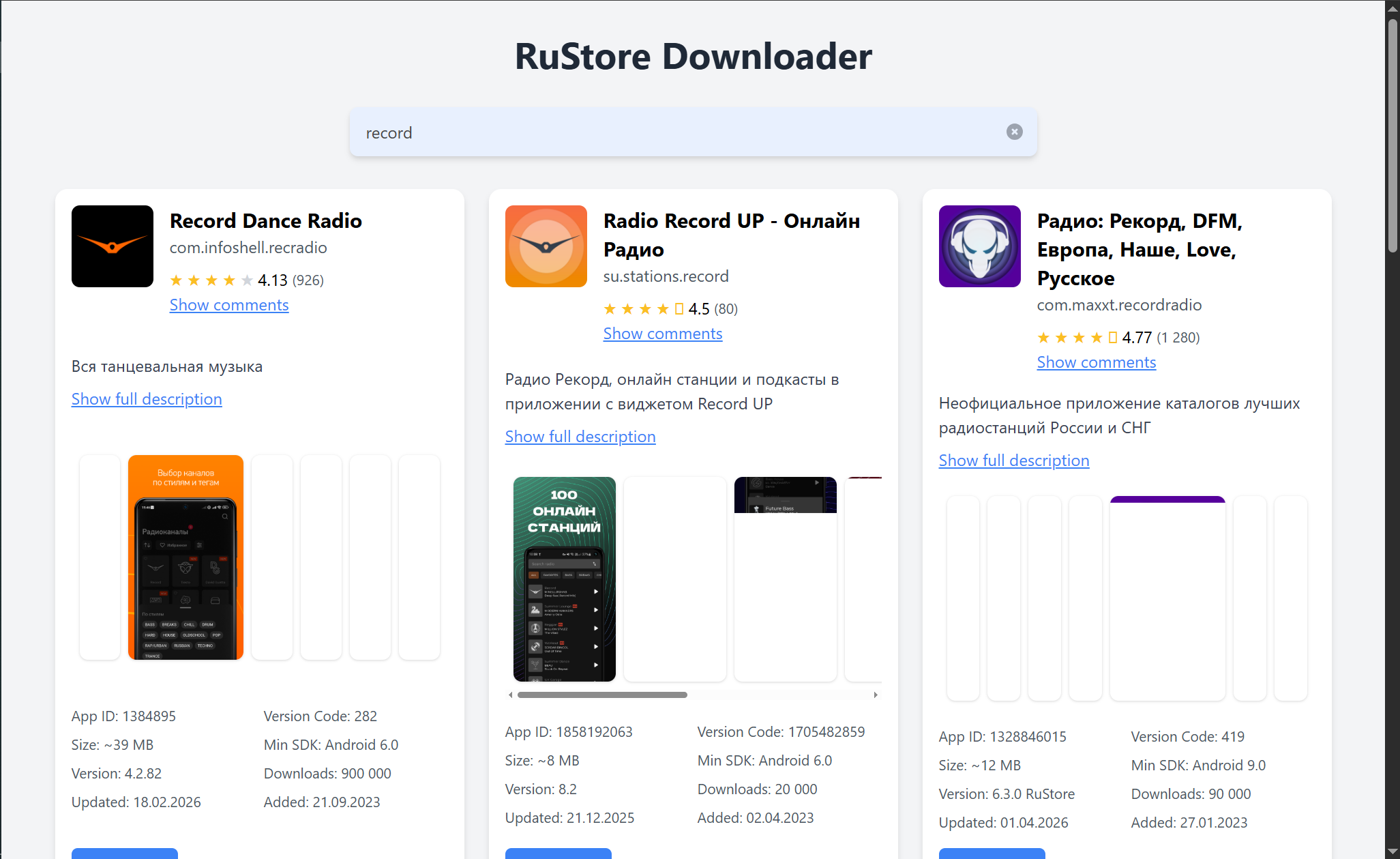
Task: Clear the search field with X icon
Action: (1014, 132)
